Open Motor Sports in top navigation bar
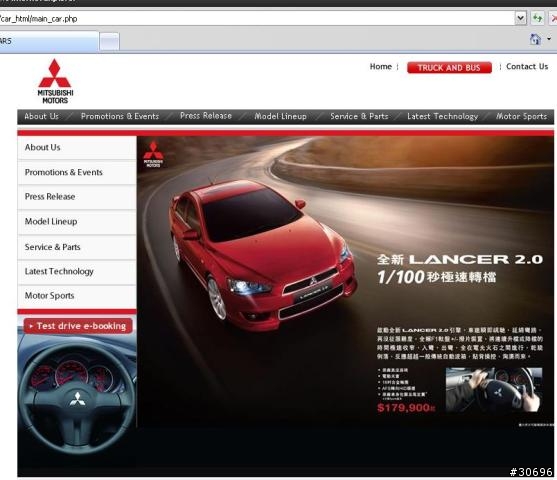Image resolution: width=557 pixels, height=480 pixels. (521, 116)
